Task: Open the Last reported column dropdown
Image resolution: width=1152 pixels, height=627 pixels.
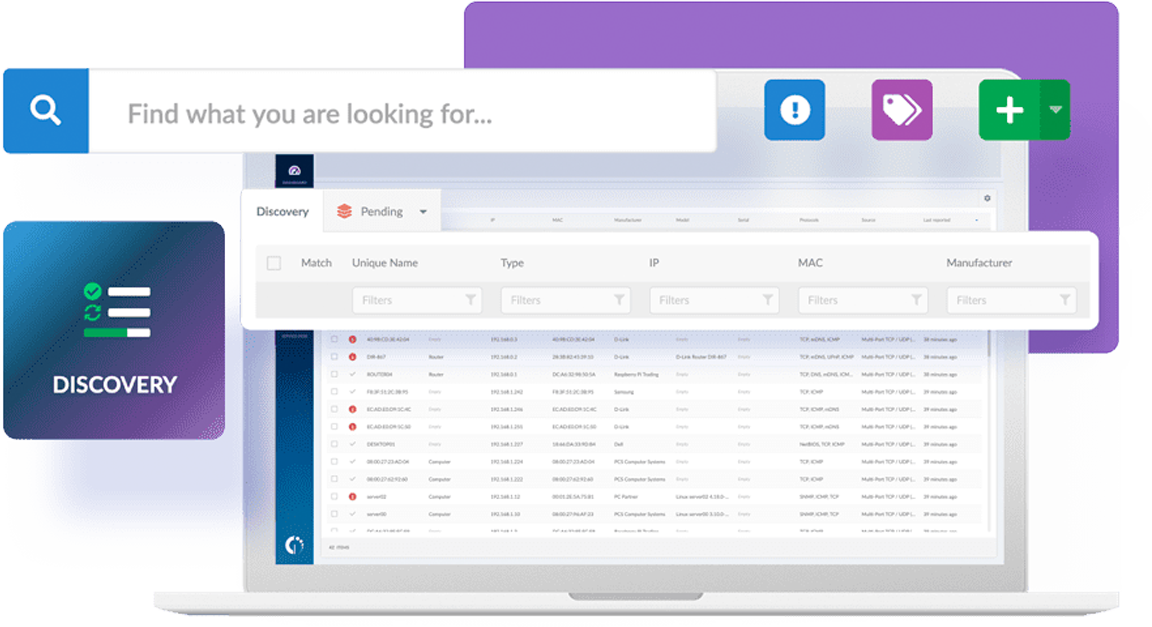Action: click(978, 220)
